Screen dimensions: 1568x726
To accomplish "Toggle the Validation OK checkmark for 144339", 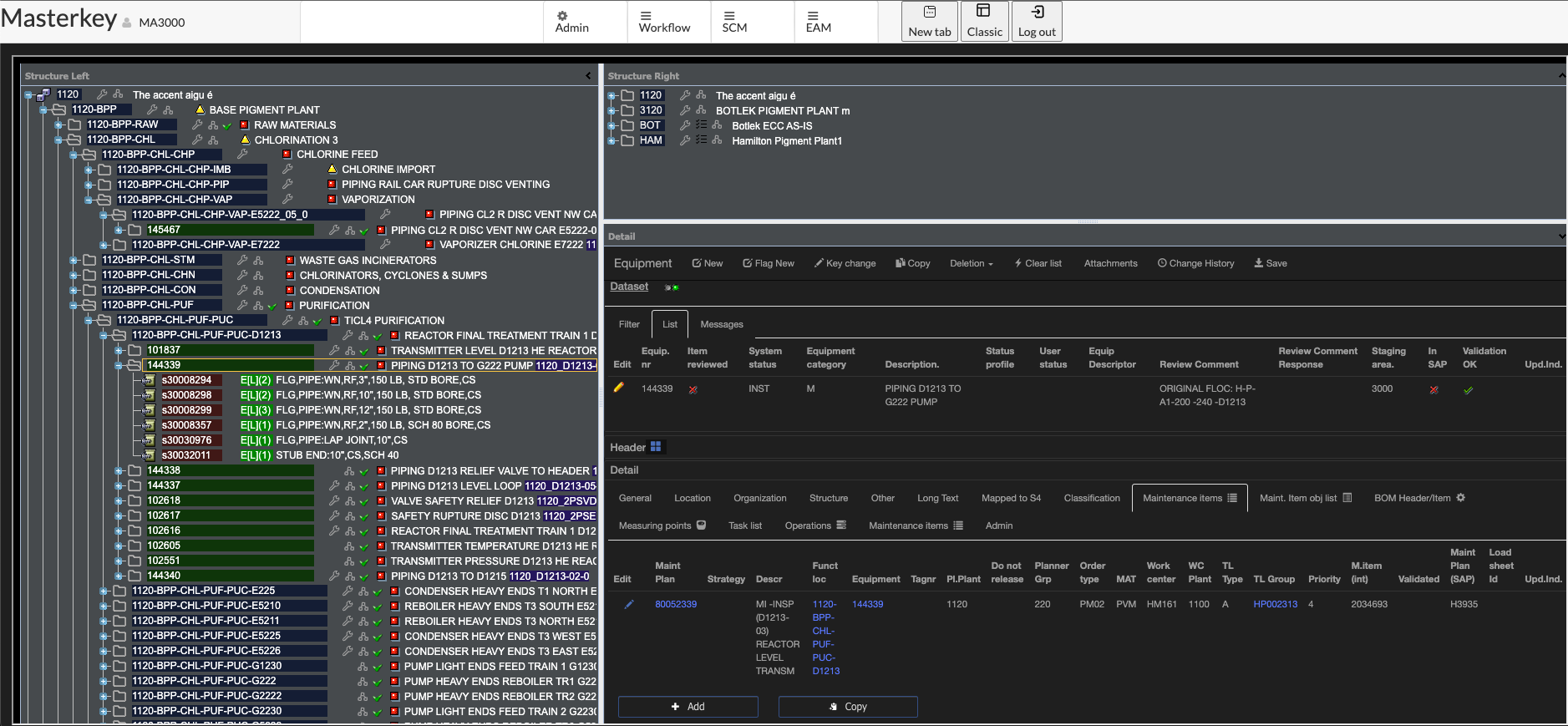I will [1468, 389].
